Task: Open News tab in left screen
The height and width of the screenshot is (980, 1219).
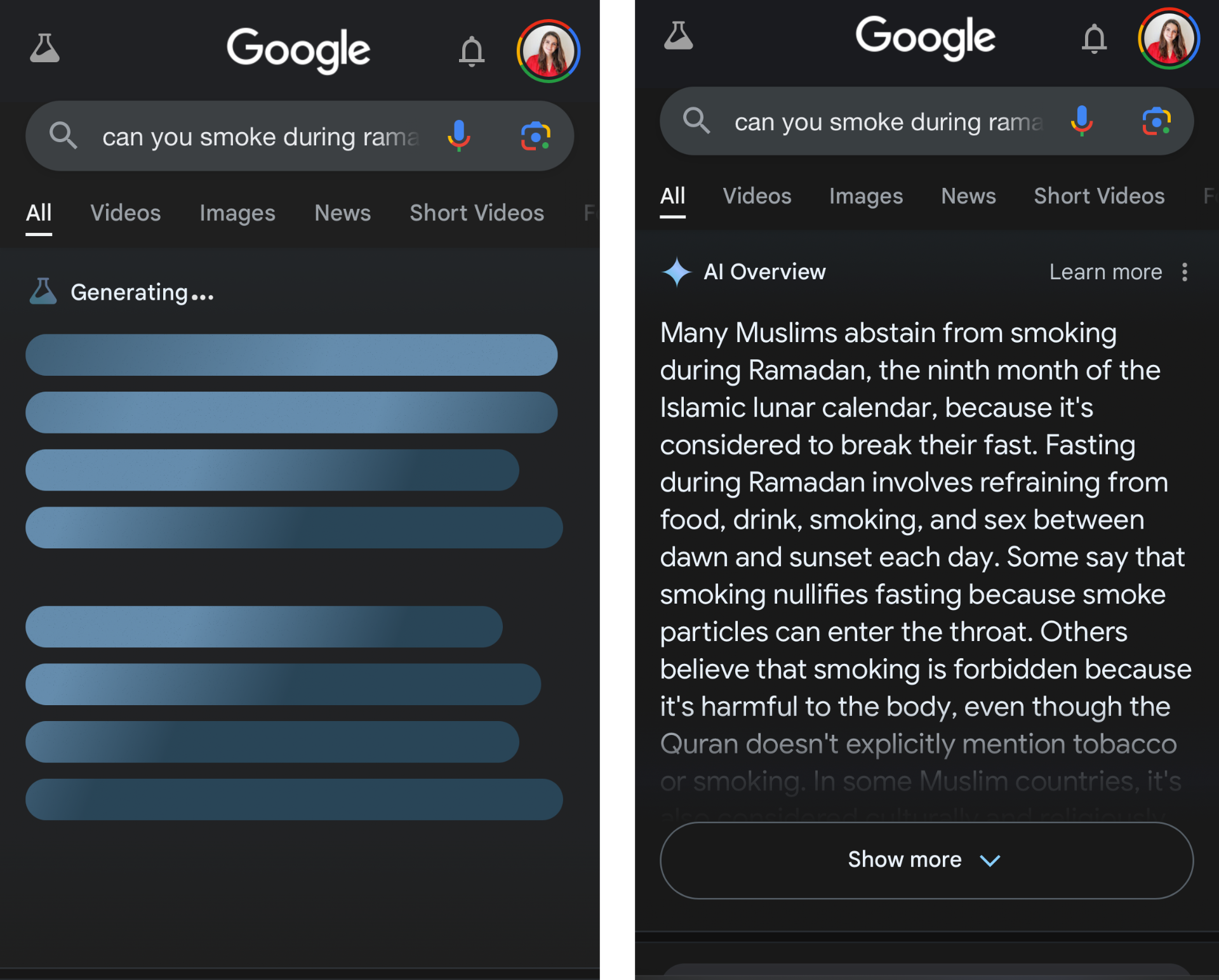Action: click(342, 213)
